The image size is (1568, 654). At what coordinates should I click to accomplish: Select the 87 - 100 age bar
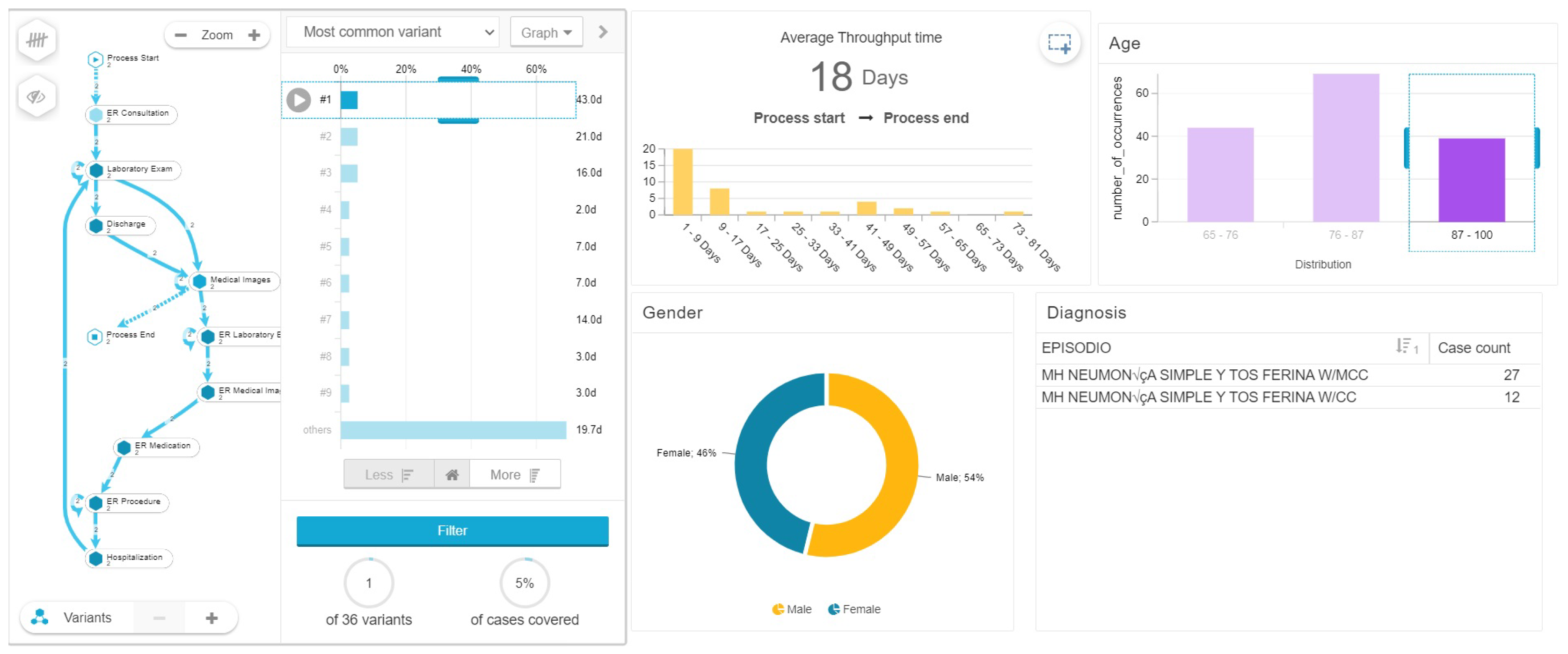coord(1471,180)
